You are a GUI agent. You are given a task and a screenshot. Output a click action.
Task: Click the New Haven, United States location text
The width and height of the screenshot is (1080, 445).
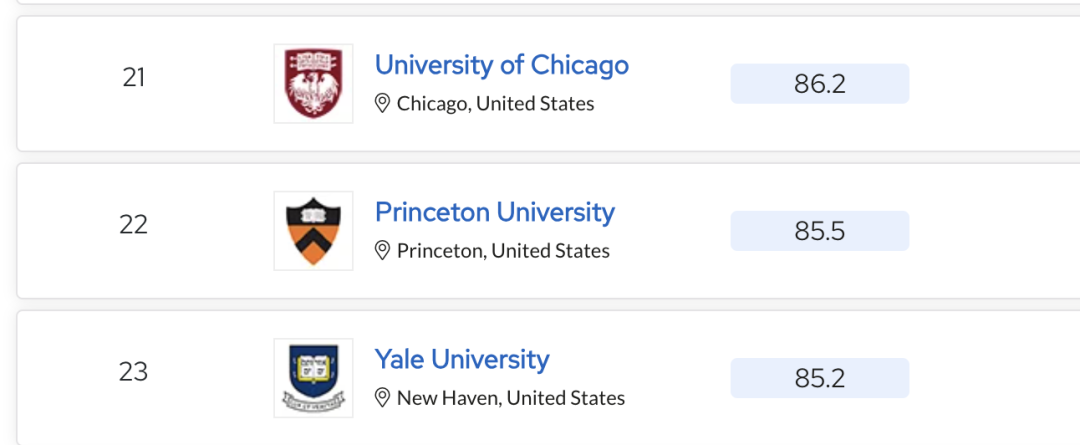pyautogui.click(x=511, y=398)
